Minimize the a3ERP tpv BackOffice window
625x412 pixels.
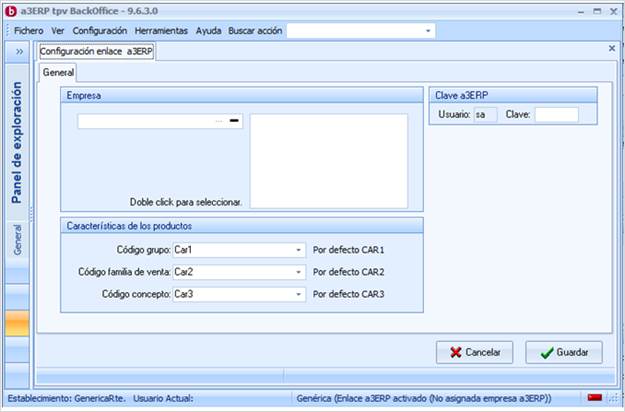[581, 12]
